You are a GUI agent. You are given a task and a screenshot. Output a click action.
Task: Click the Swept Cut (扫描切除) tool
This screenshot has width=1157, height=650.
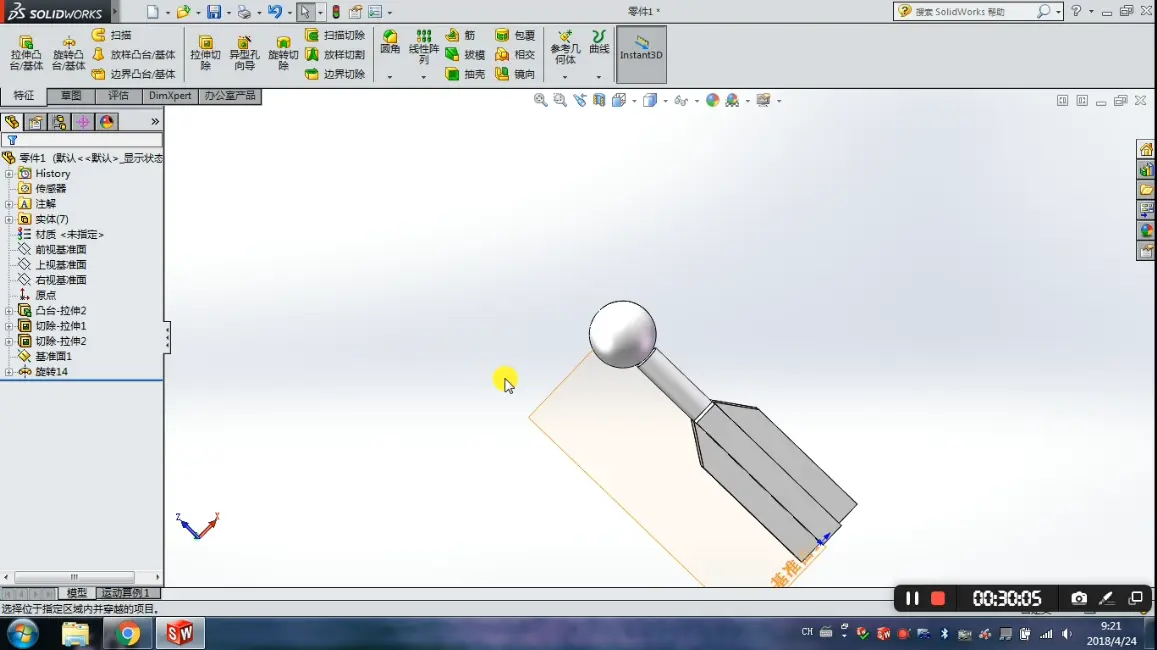335,35
